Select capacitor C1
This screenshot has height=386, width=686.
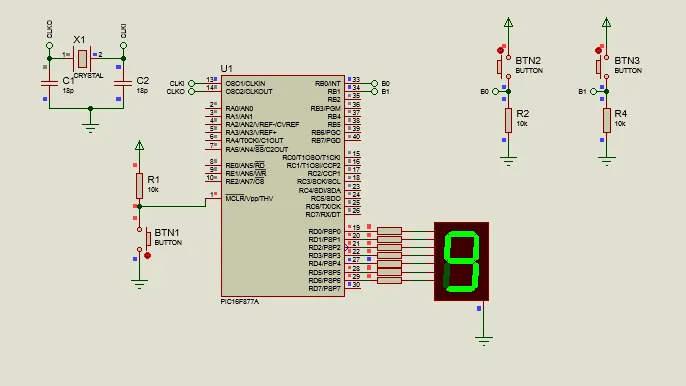49,83
